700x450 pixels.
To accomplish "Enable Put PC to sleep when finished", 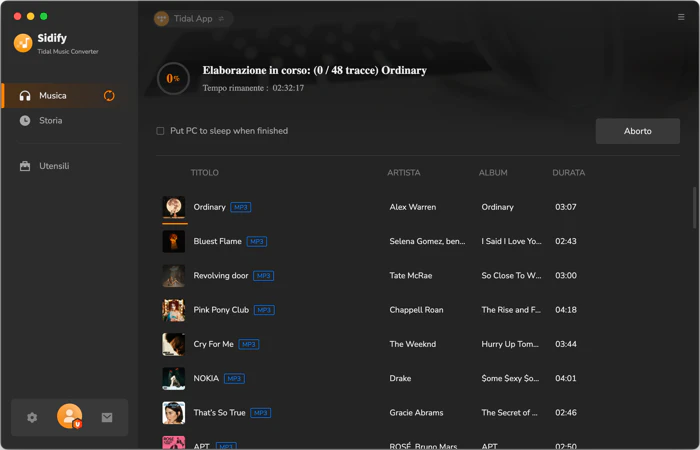I will tap(160, 131).
